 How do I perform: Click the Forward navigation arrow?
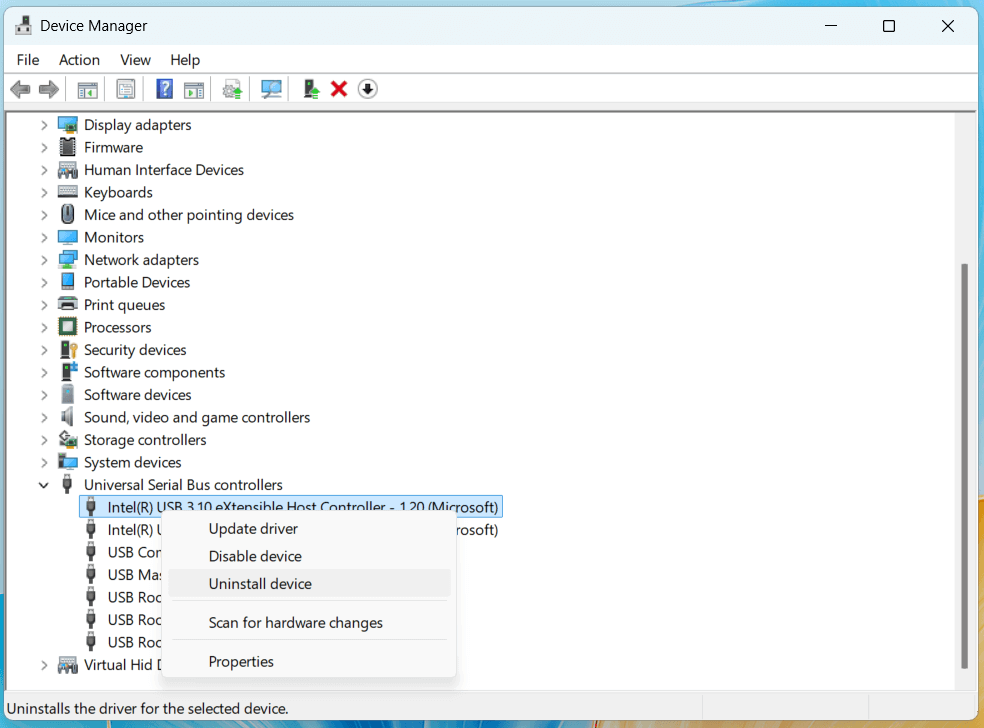click(x=48, y=89)
